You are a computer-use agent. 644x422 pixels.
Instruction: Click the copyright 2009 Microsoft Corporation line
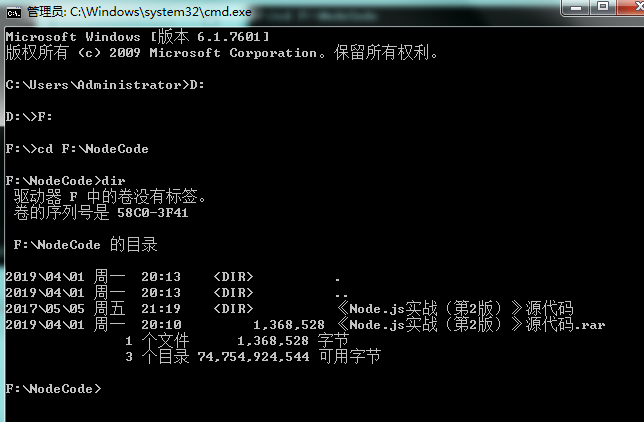(x=222, y=53)
